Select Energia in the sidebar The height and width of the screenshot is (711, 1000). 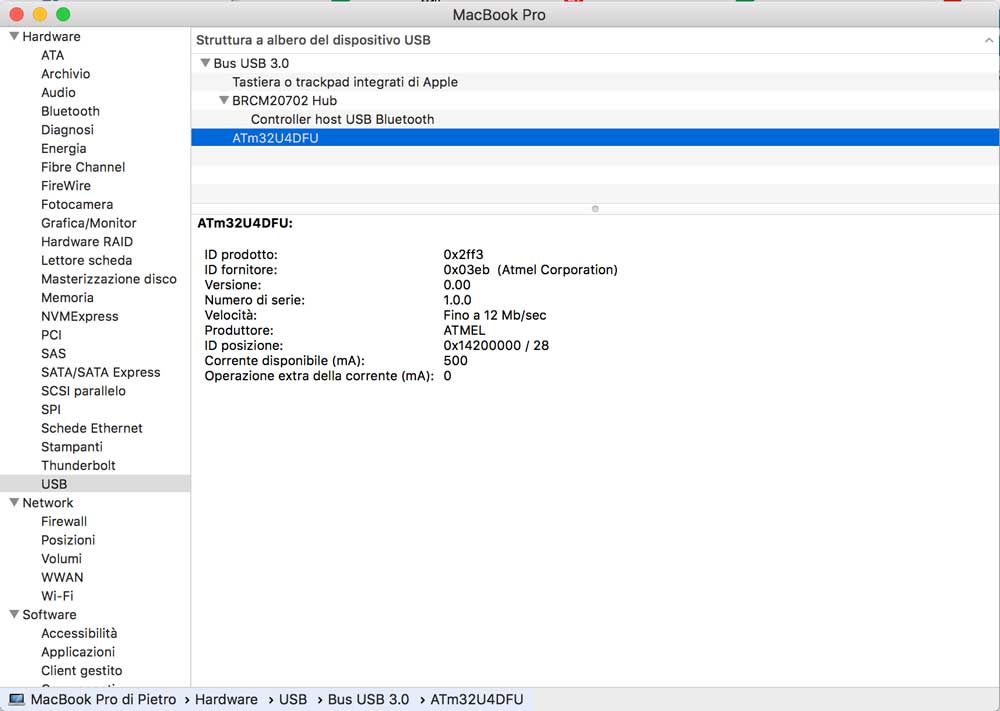point(64,149)
